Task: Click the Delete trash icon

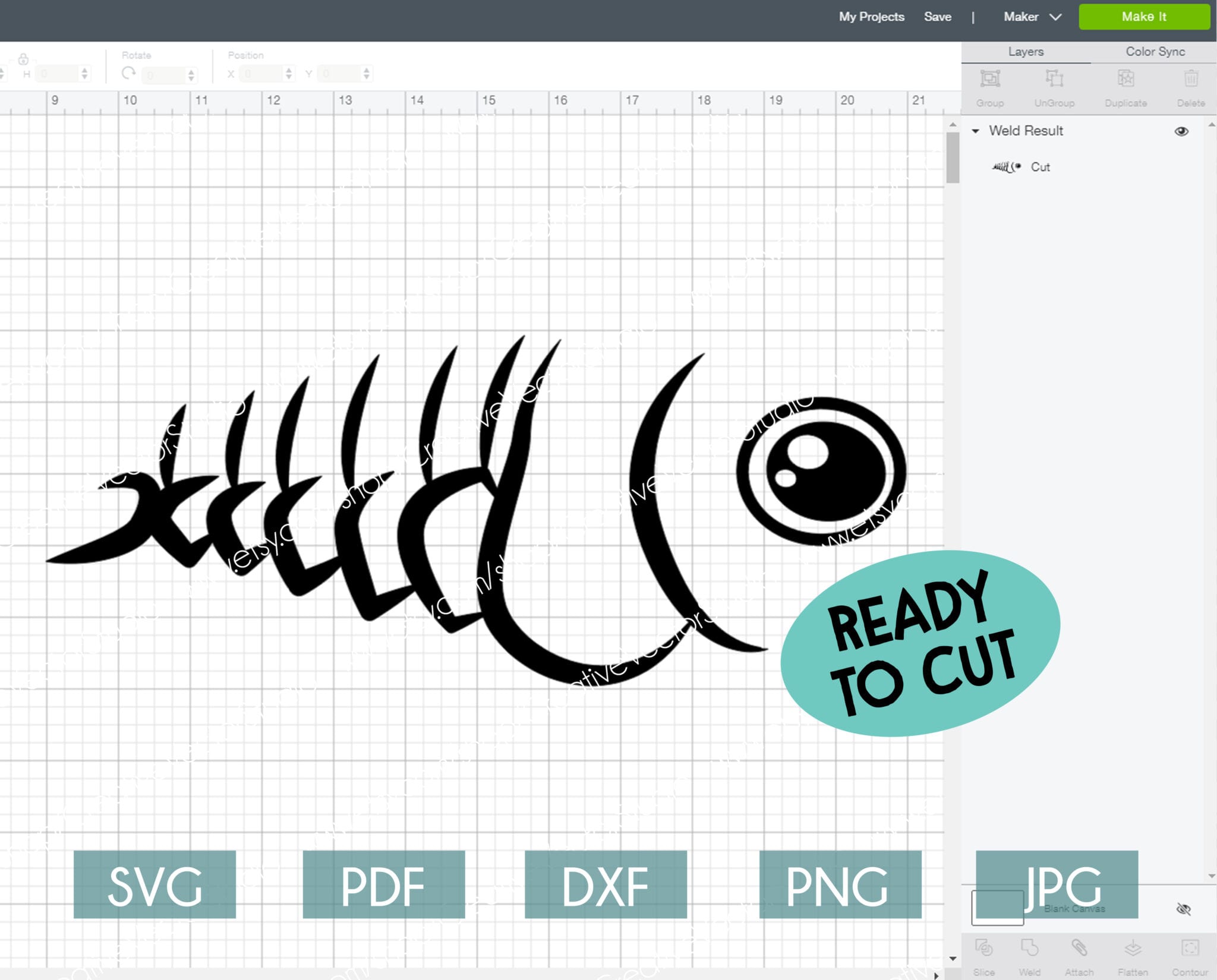Action: 1191,79
